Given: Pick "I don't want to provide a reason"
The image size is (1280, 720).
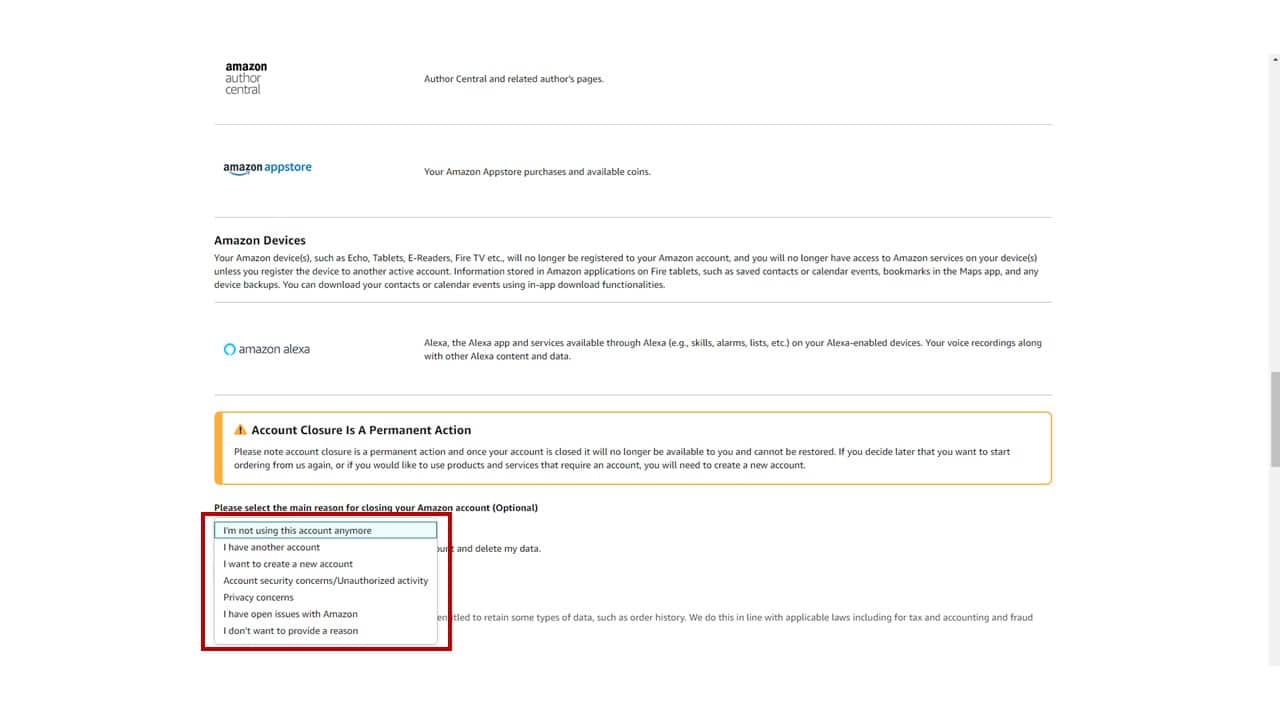Looking at the screenshot, I should (326, 631).
